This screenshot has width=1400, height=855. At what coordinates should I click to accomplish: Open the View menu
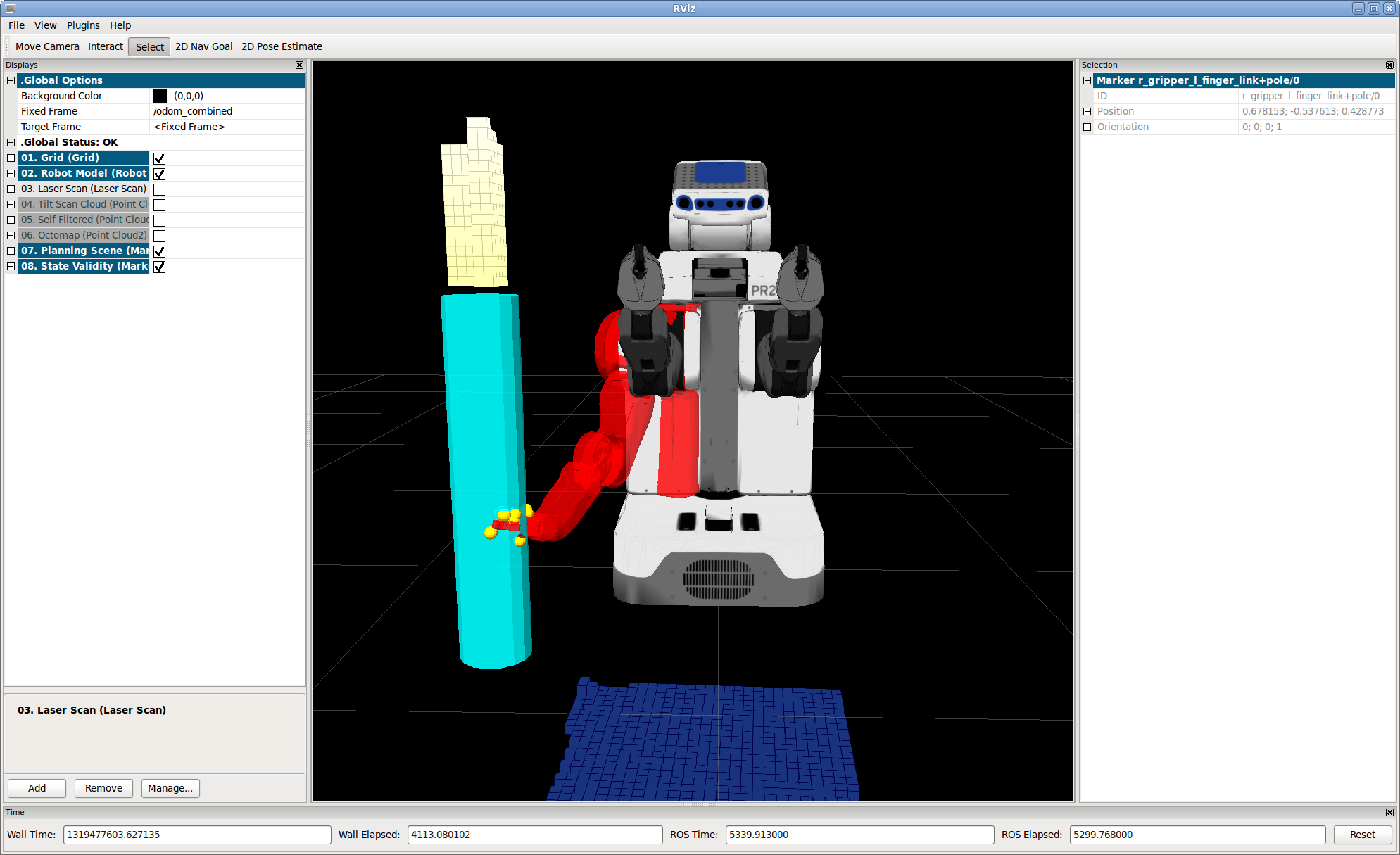[x=45, y=25]
